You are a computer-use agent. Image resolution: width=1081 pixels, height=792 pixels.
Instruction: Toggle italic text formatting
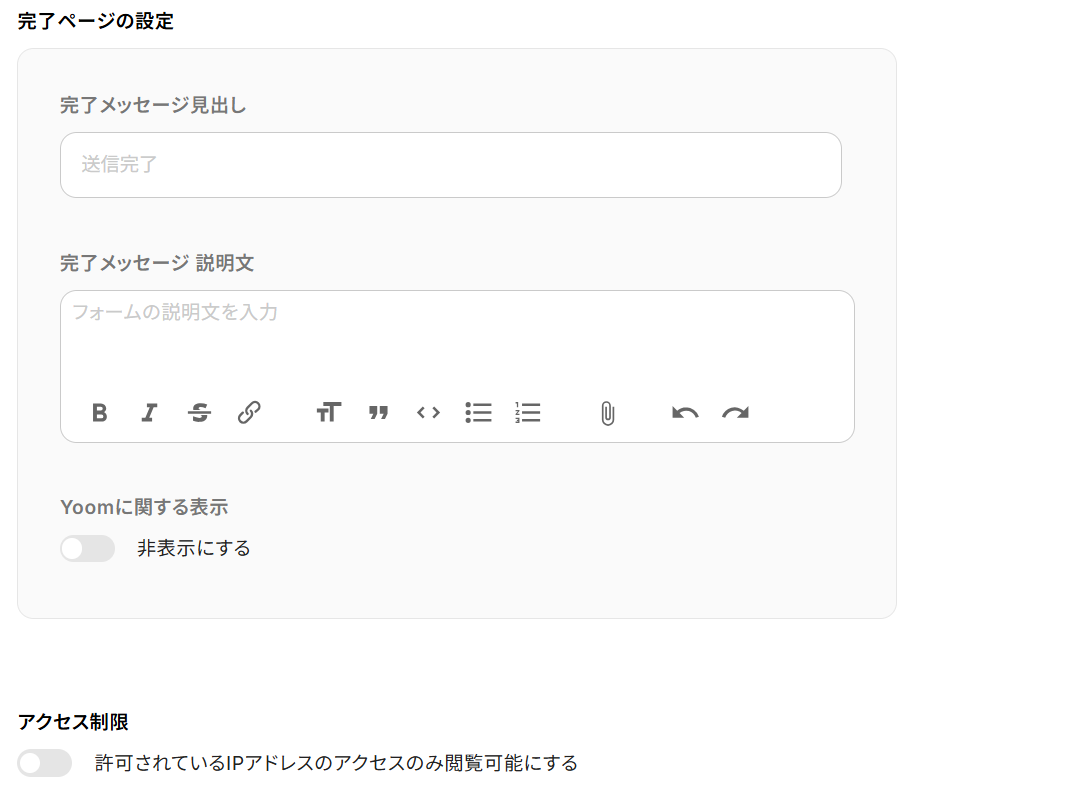(x=149, y=412)
